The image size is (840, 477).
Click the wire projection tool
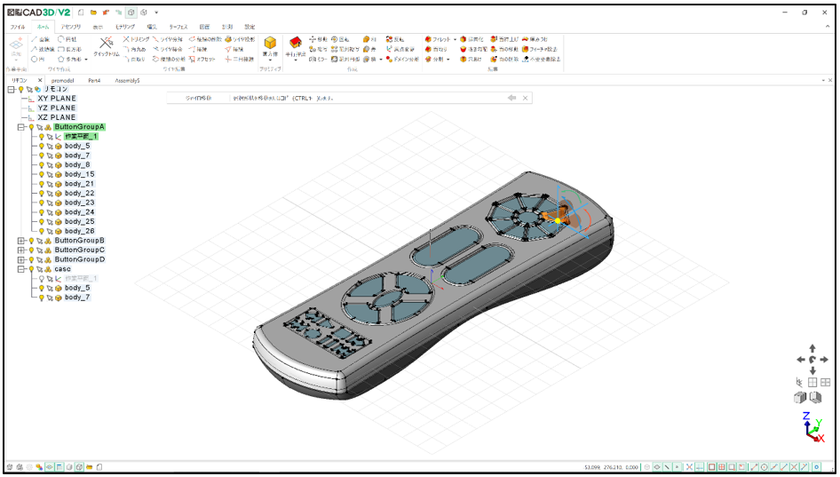tap(240, 39)
